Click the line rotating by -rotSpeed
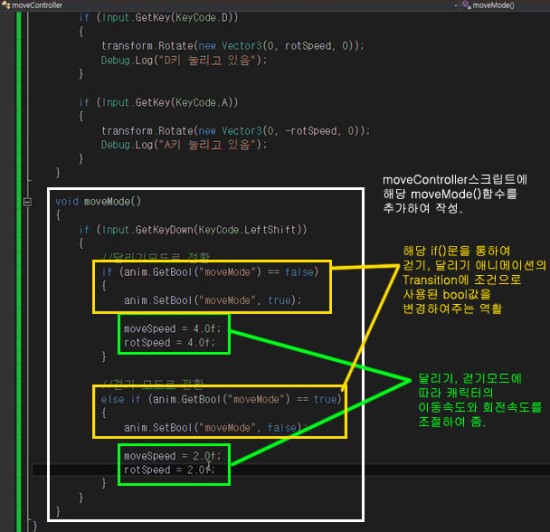 235,131
